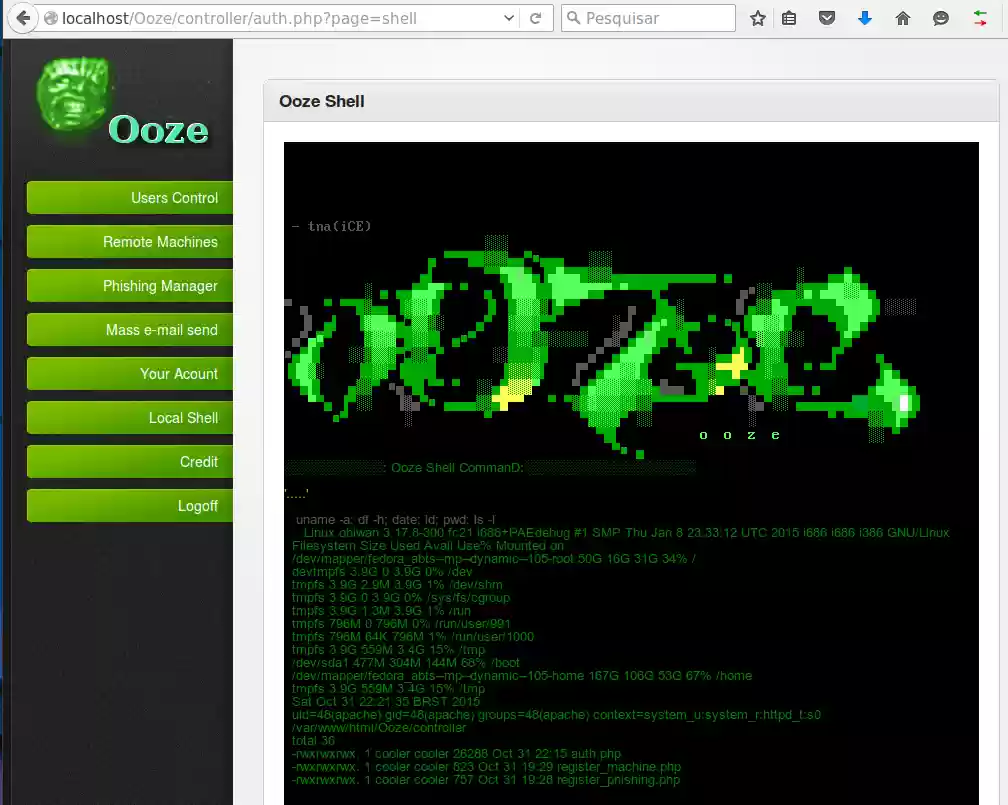The image size is (1008, 805).
Task: Open the Local Shell
Action: point(129,418)
